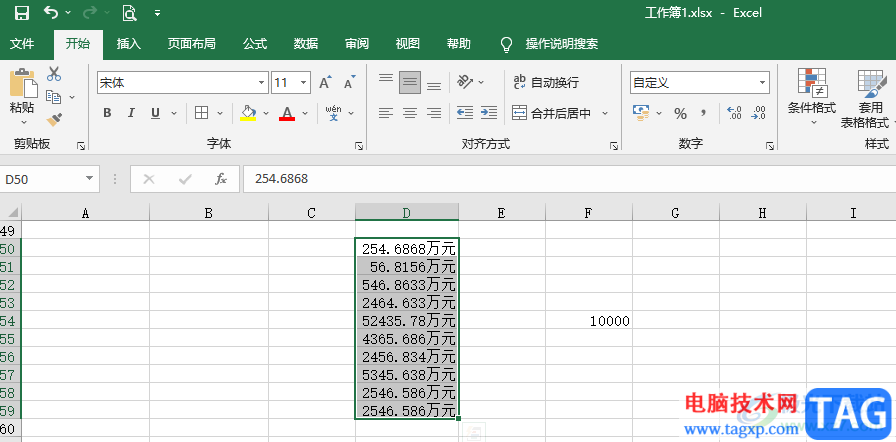Open the 数据 tab

306,44
